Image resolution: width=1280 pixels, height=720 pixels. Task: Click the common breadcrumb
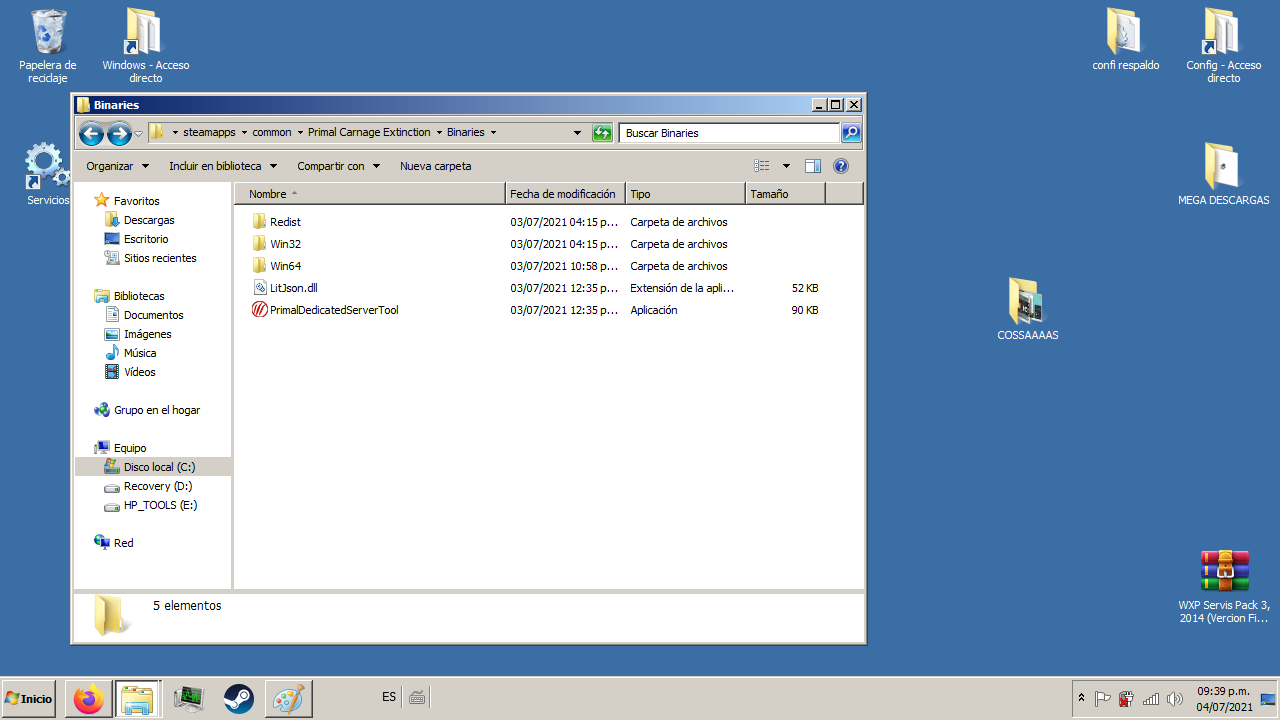pos(272,132)
